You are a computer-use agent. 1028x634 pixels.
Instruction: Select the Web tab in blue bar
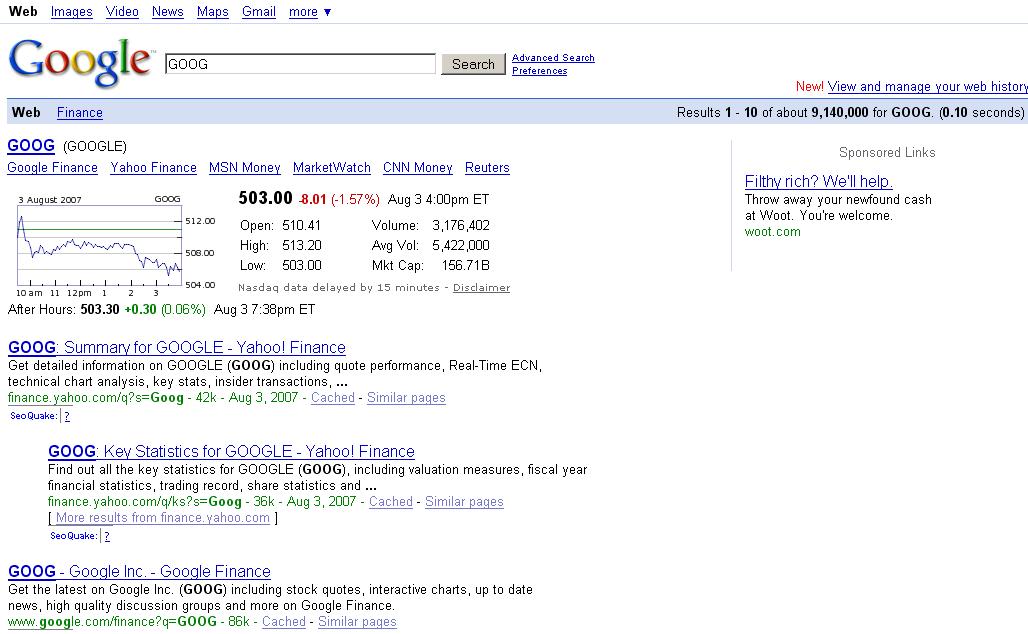click(26, 113)
